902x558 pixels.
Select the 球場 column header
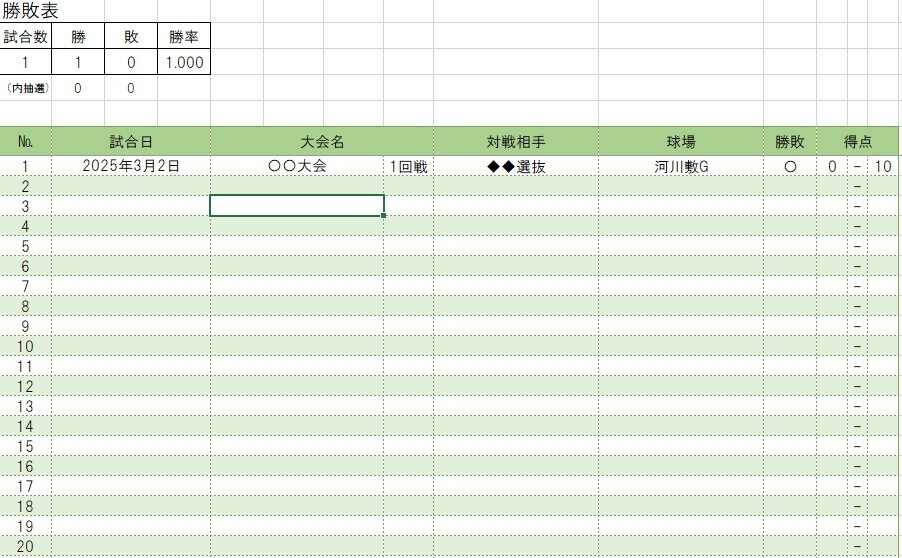[x=681, y=142]
